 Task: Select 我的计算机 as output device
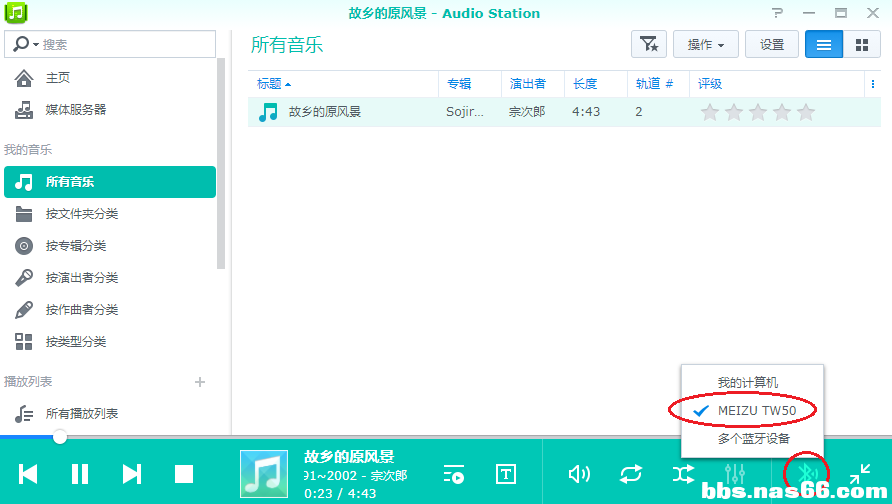747,383
